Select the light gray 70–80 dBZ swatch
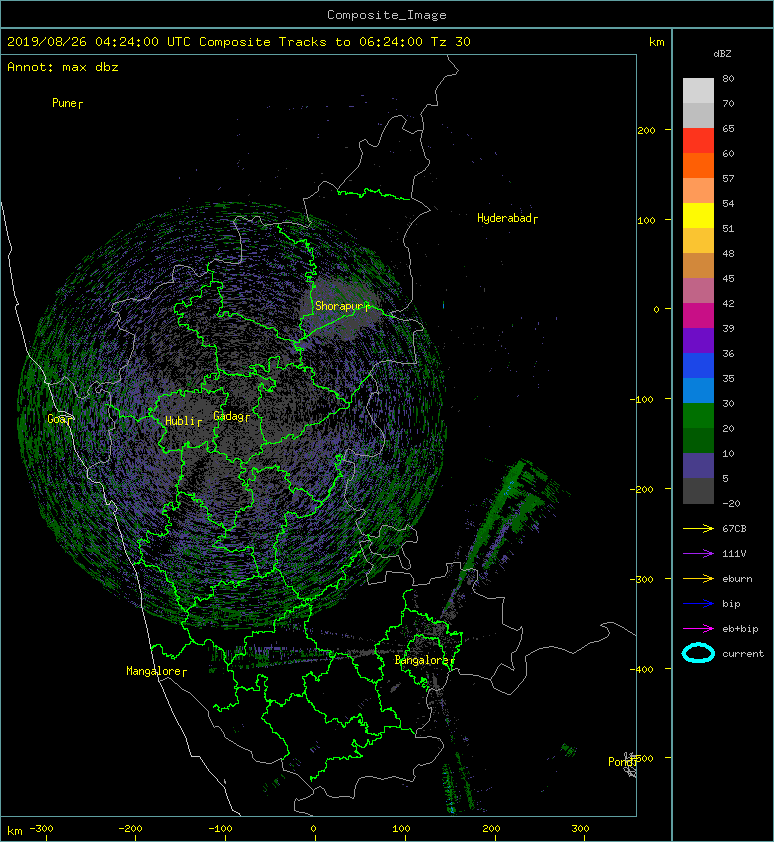This screenshot has height=842, width=774. pos(698,91)
